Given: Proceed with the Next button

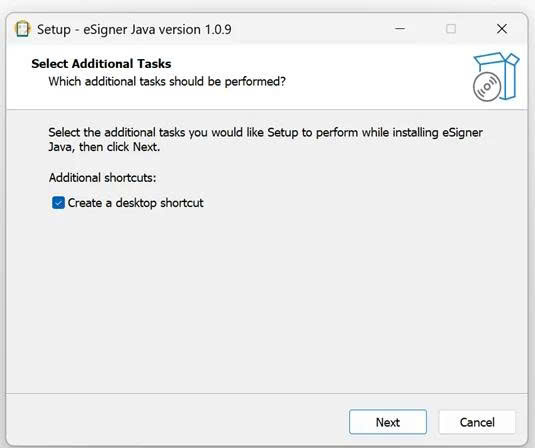Looking at the screenshot, I should tap(388, 422).
